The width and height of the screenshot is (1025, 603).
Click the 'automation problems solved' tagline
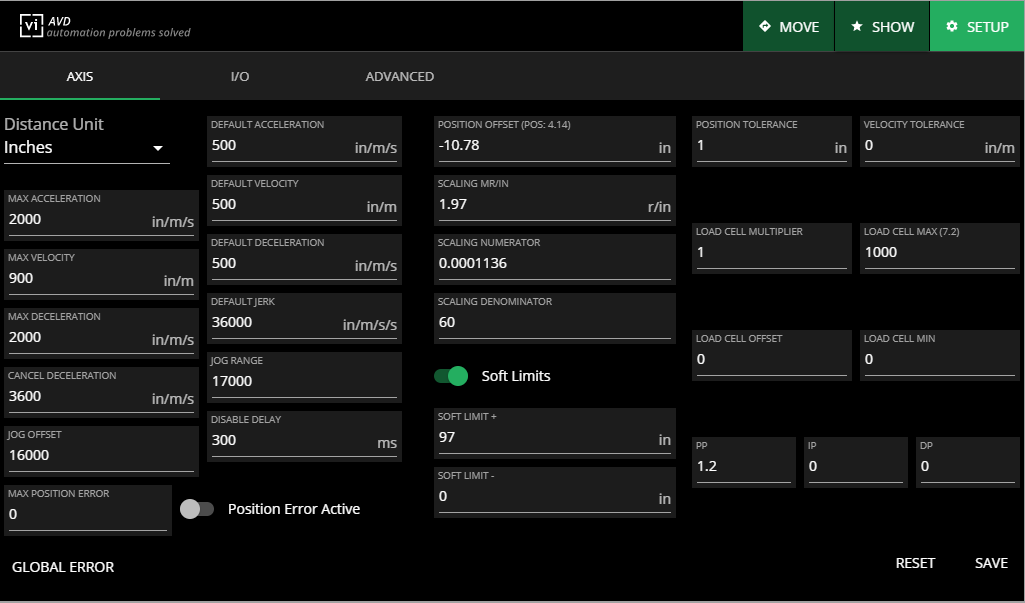tap(118, 33)
